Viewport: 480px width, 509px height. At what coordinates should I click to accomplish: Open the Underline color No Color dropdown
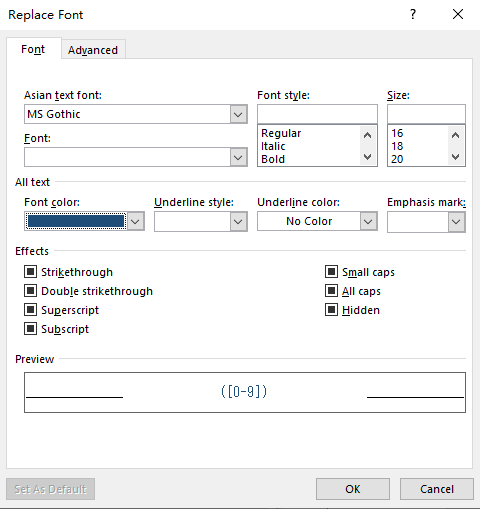click(x=368, y=221)
